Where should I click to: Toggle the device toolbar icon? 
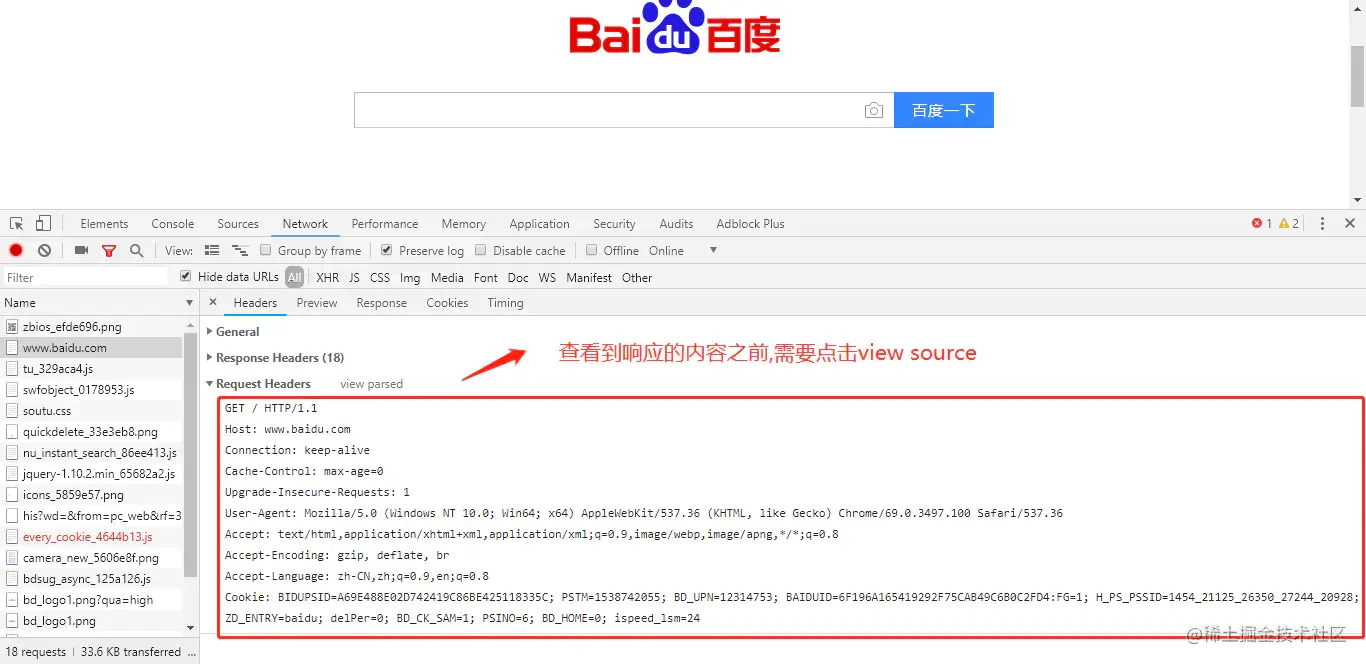point(43,223)
